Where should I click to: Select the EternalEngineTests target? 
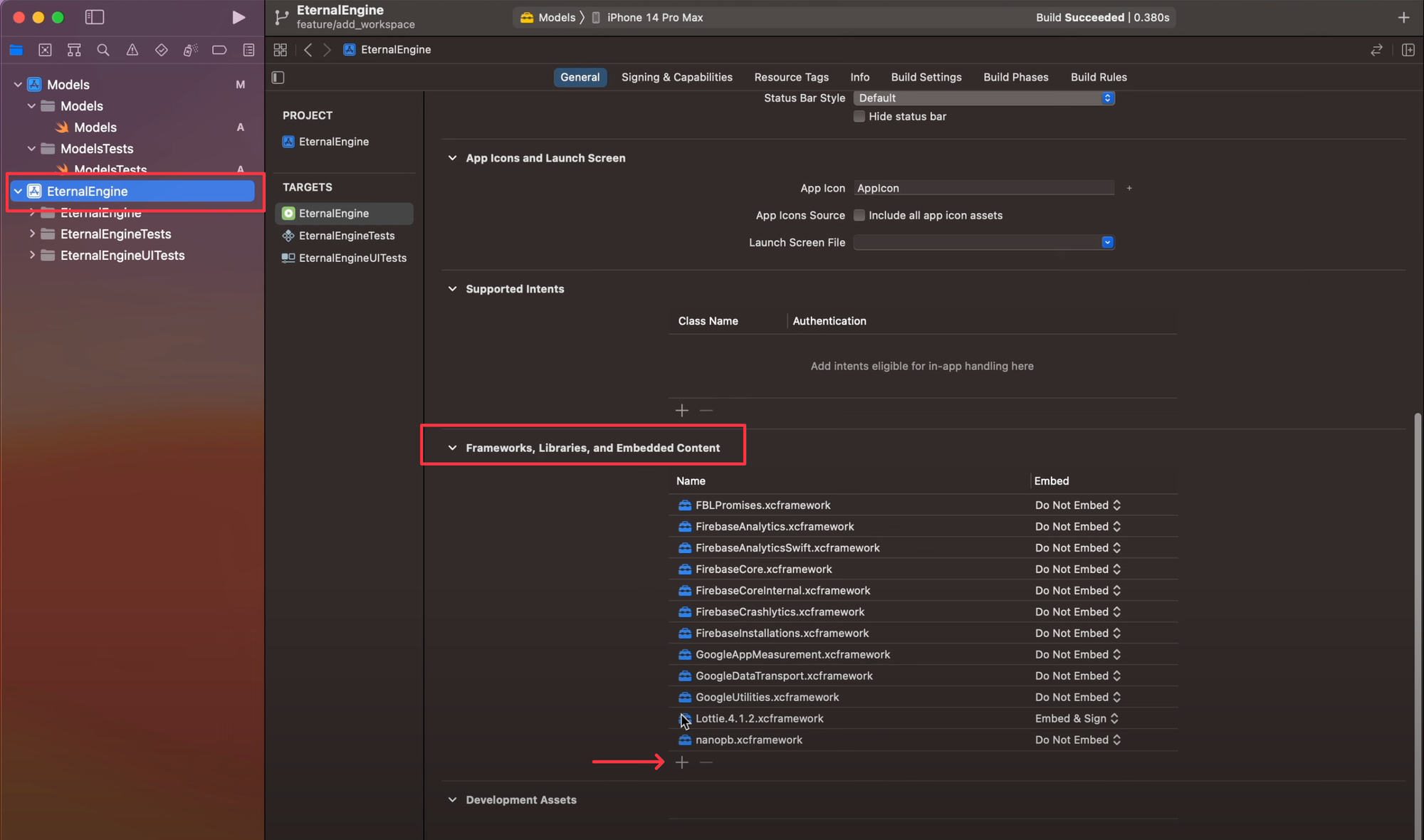[x=346, y=236]
